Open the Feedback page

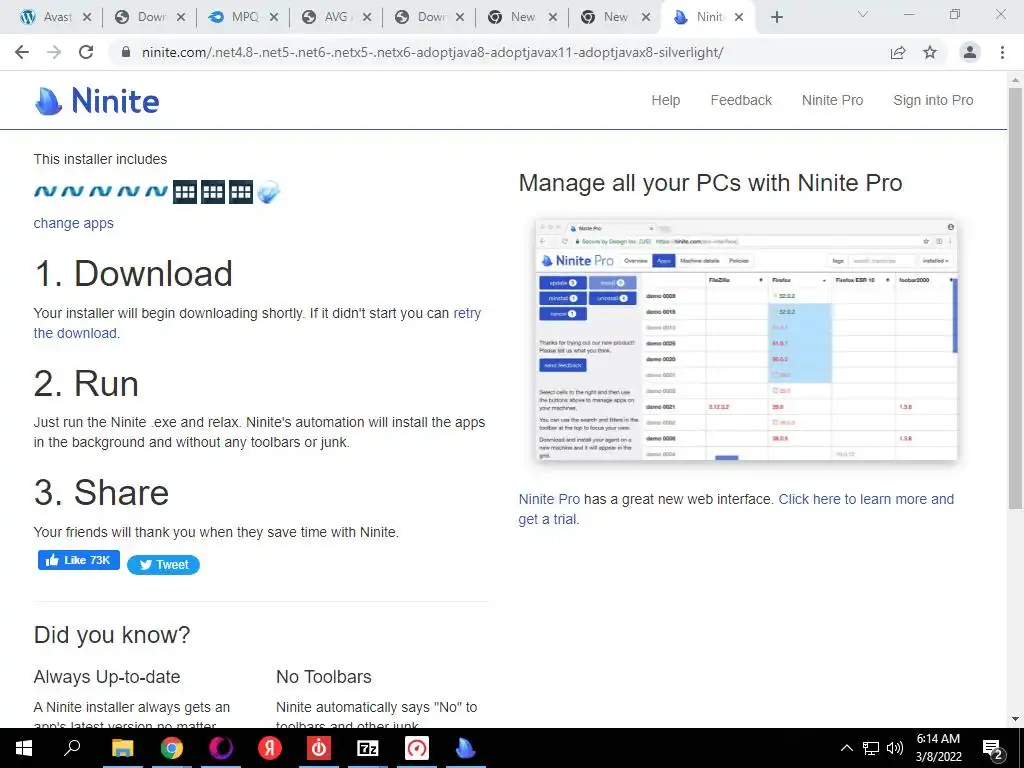[741, 101]
